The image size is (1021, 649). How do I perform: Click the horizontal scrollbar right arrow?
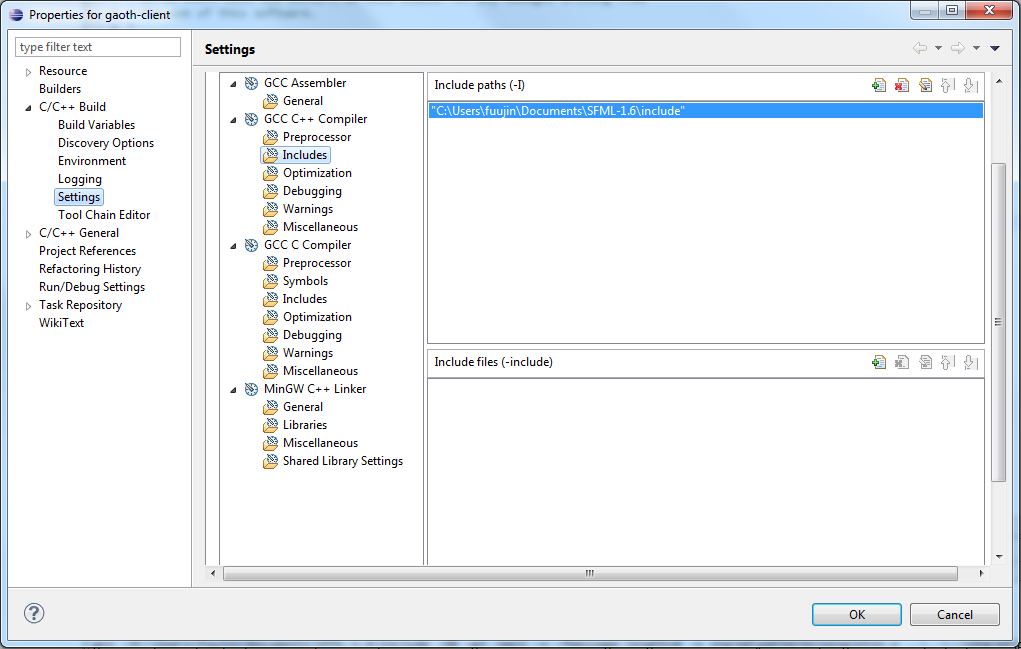coord(981,573)
